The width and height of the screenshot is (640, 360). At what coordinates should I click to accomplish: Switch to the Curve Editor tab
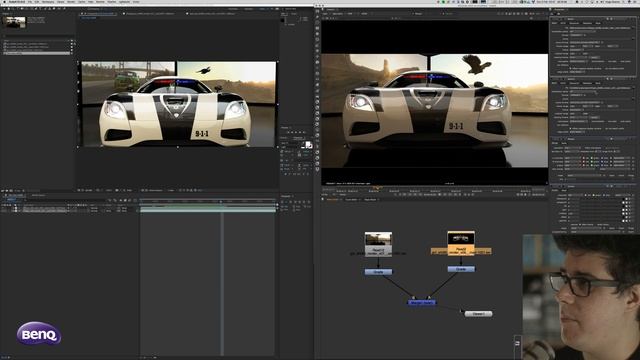coord(351,200)
